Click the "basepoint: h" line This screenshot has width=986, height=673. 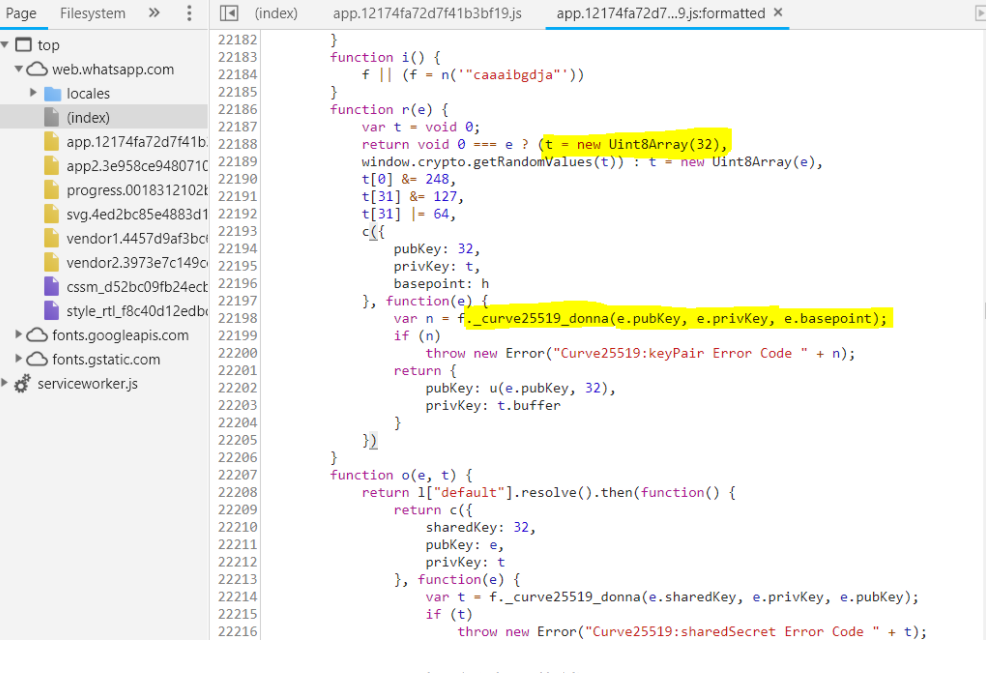441,284
